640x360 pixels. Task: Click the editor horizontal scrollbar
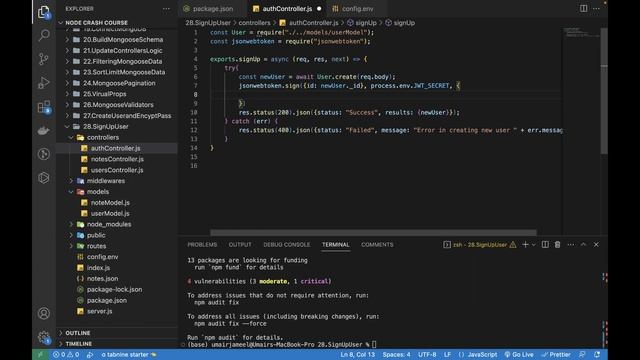click(x=373, y=232)
